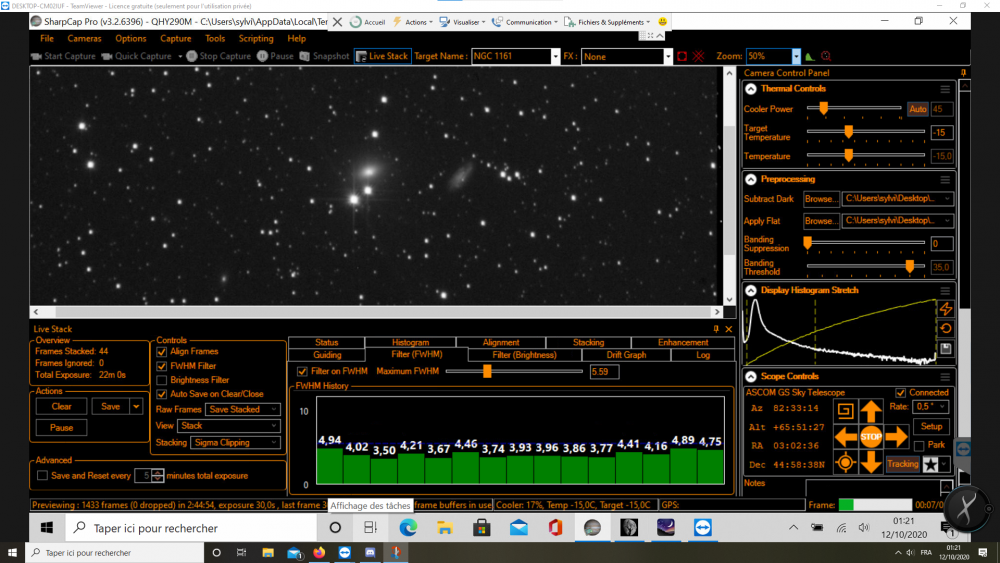
Task: Toggle the Align Frames checkbox
Action: 162,352
